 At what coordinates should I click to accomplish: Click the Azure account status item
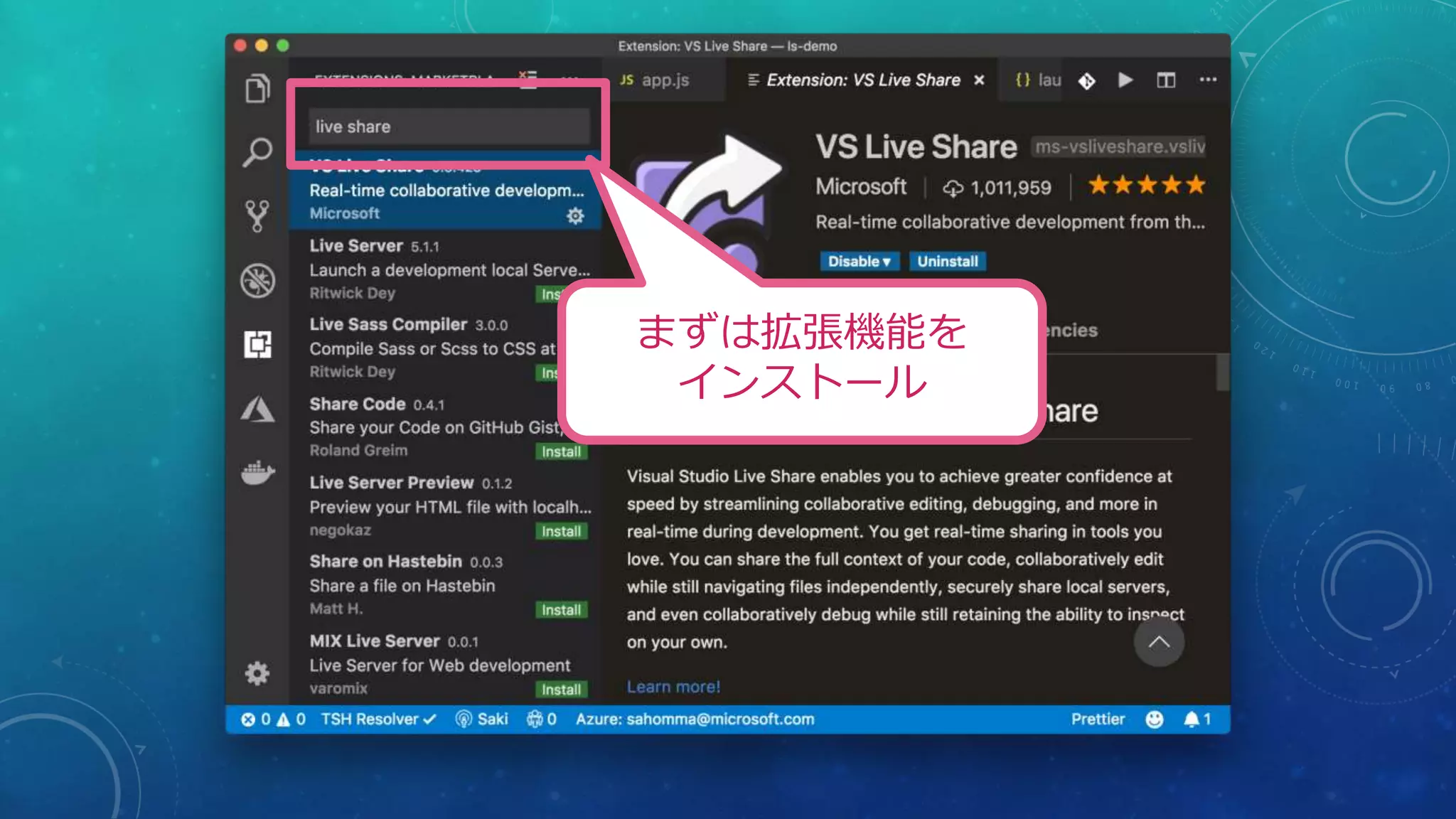pos(695,719)
